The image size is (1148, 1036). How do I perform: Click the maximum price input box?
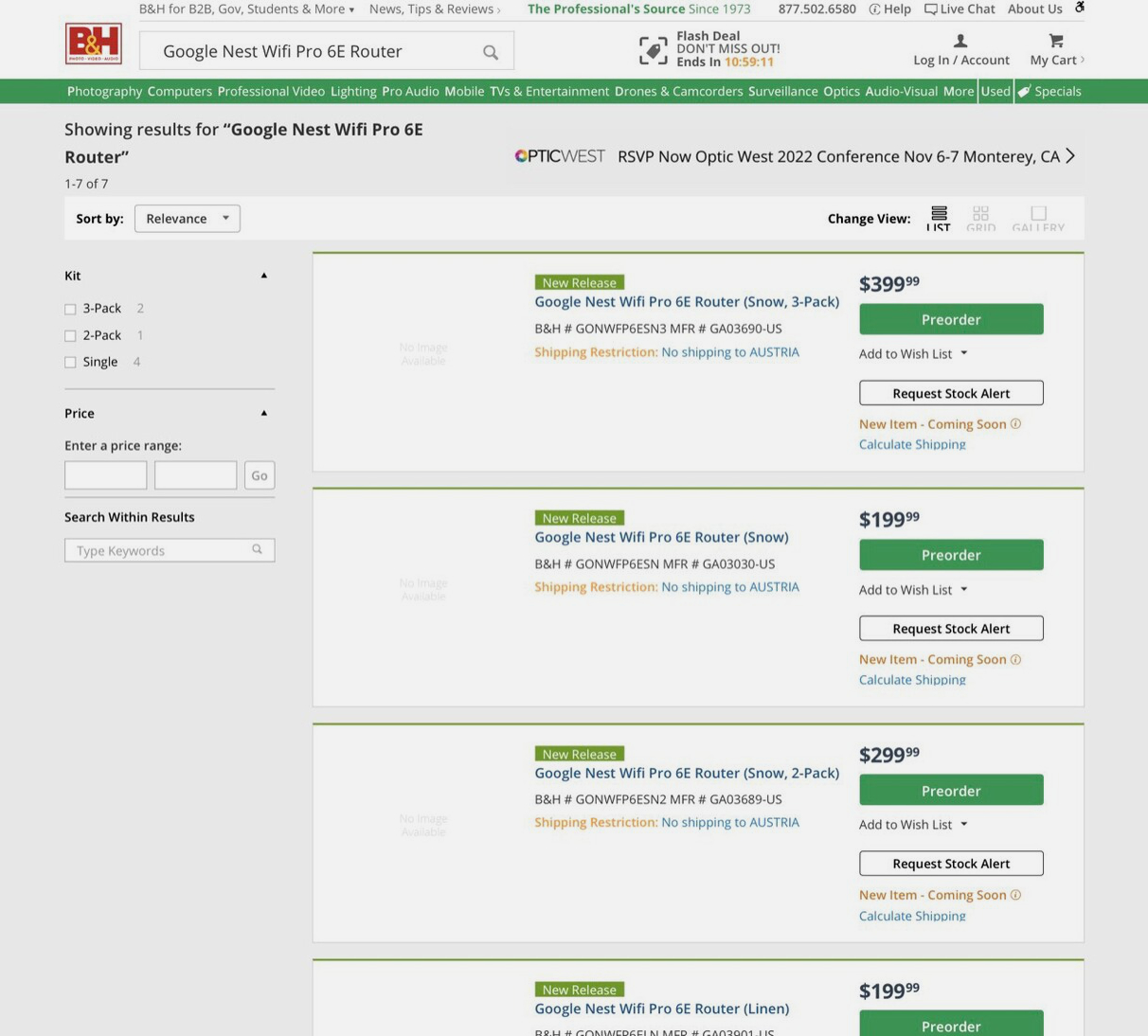196,475
